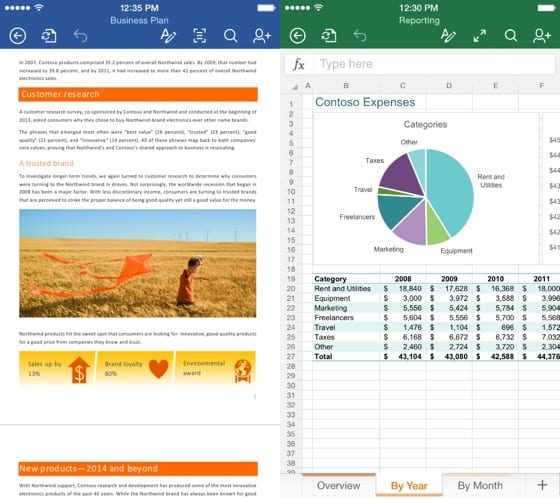Tap the back arrow in Excel Reporting
The height and width of the screenshot is (499, 560).
pyautogui.click(x=298, y=36)
